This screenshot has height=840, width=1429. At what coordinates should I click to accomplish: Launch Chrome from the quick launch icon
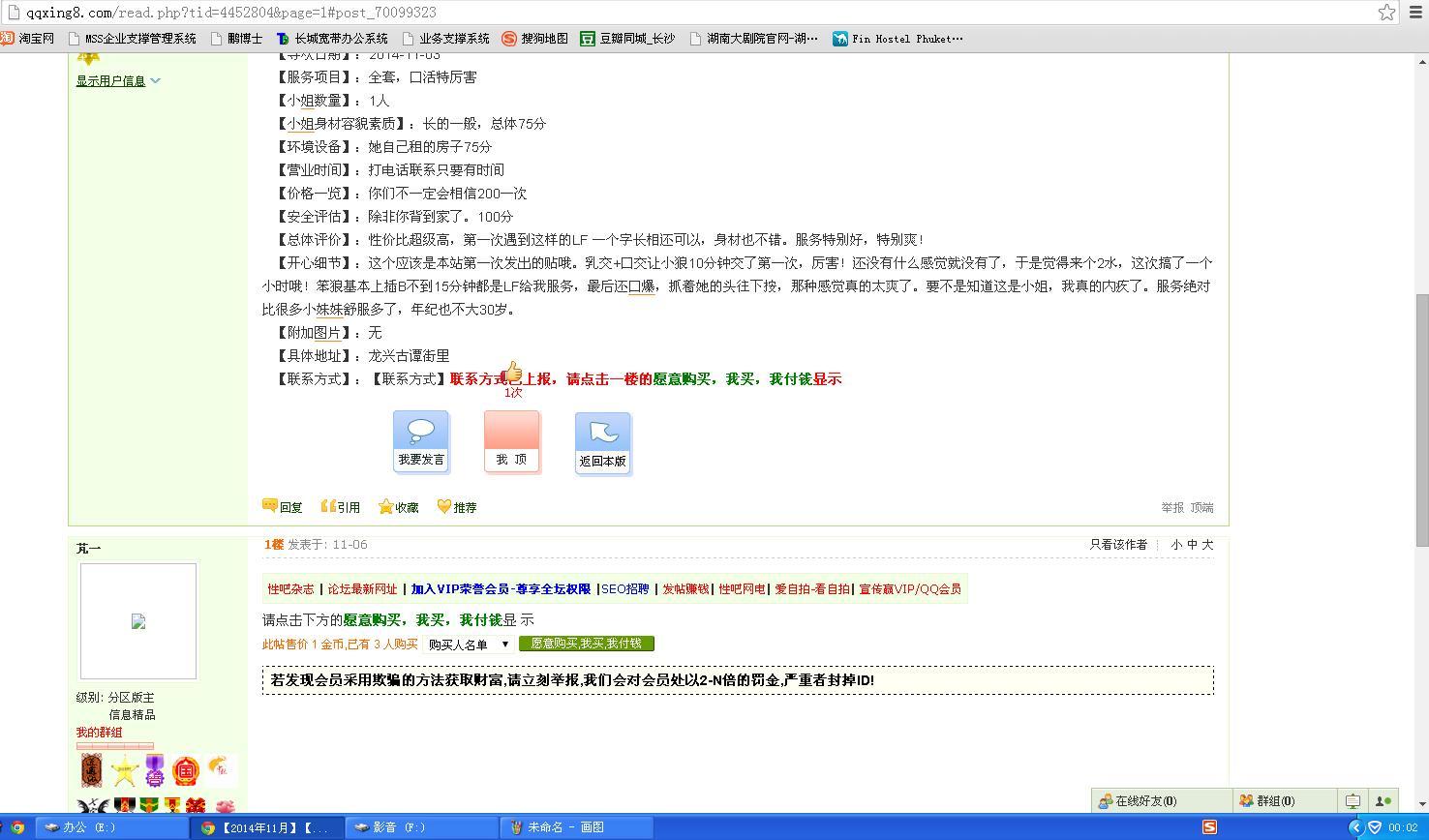coord(15,827)
